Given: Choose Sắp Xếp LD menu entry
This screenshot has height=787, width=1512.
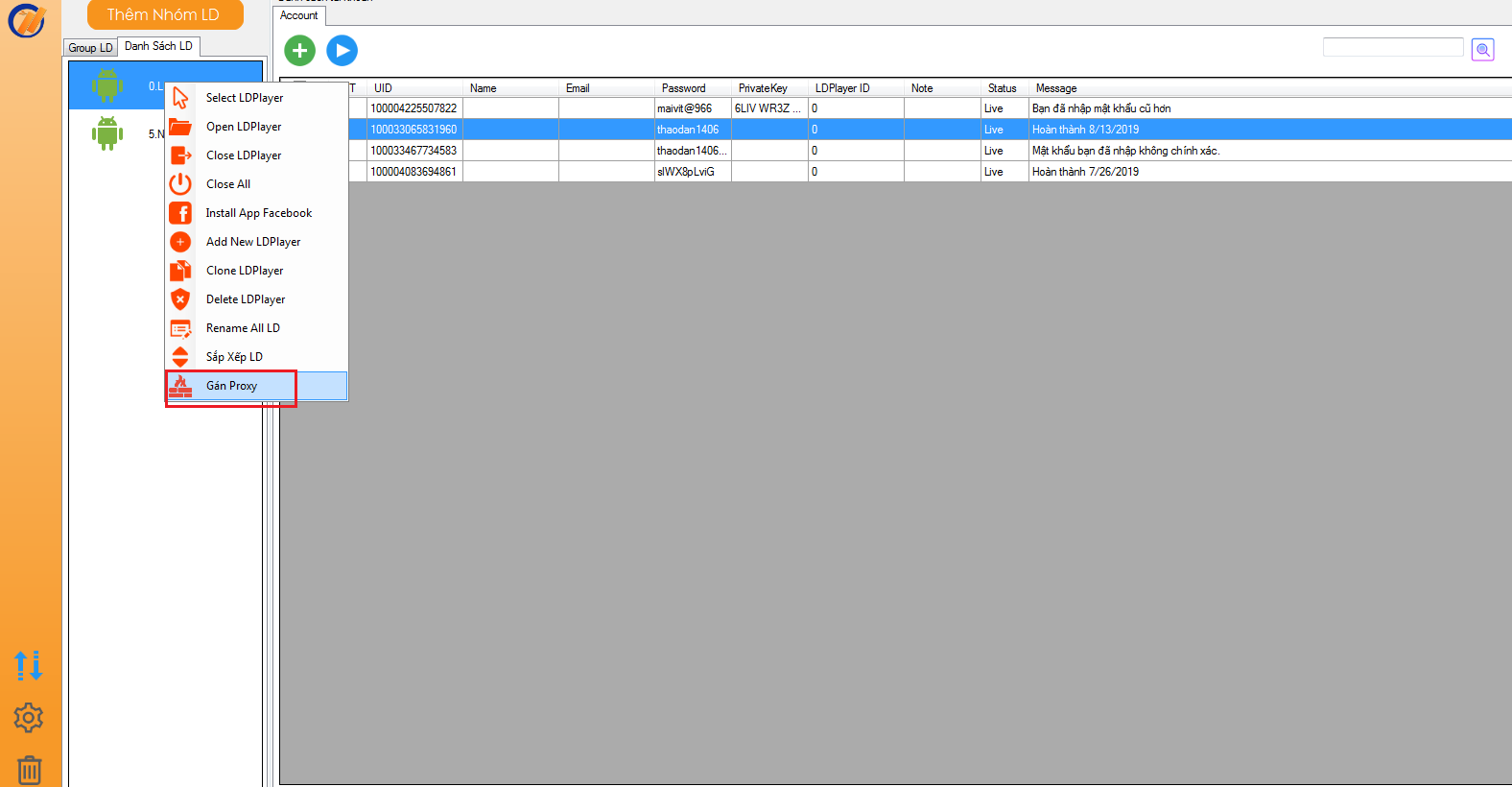Looking at the screenshot, I should (x=257, y=357).
